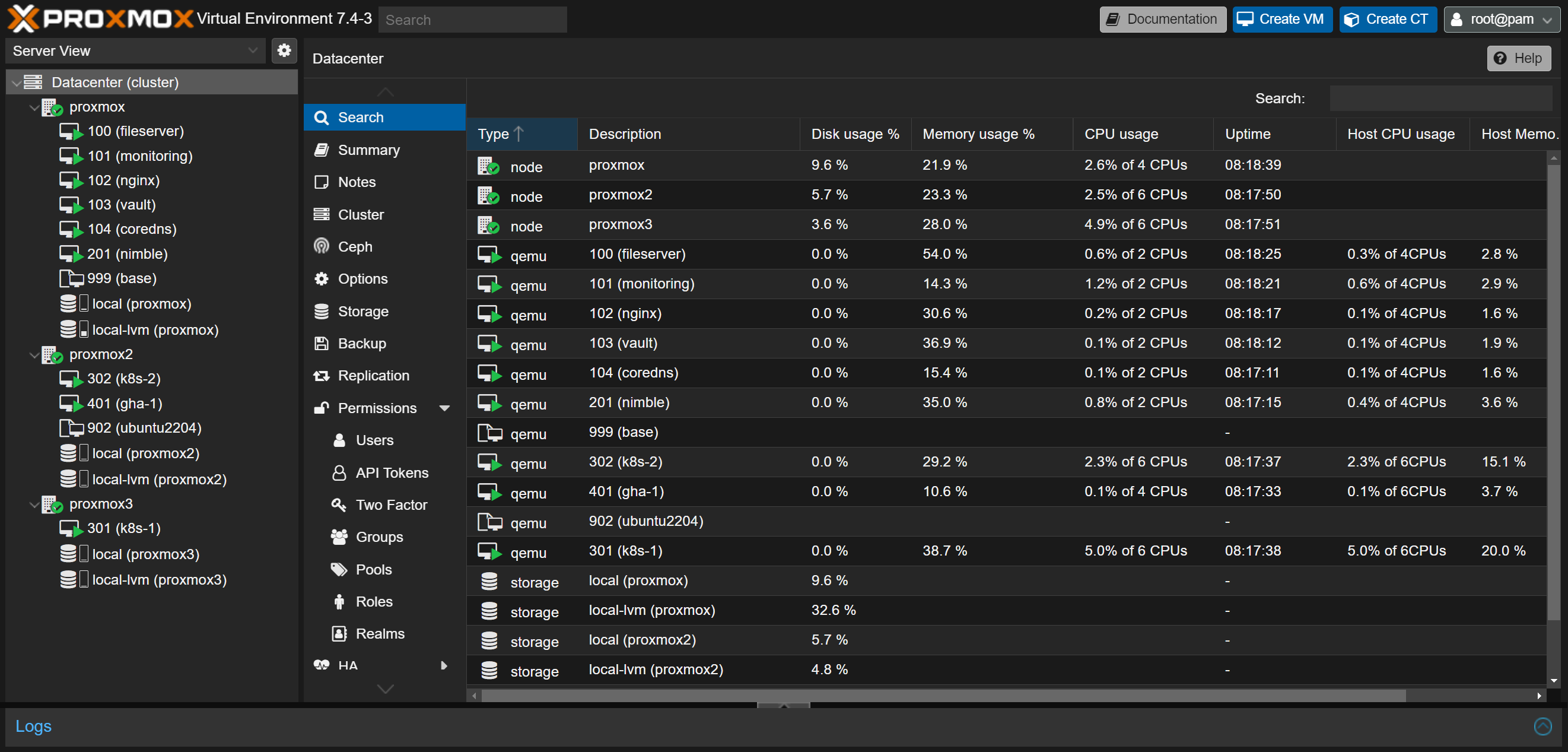Select 201 (nimble) in the tree

(x=127, y=254)
